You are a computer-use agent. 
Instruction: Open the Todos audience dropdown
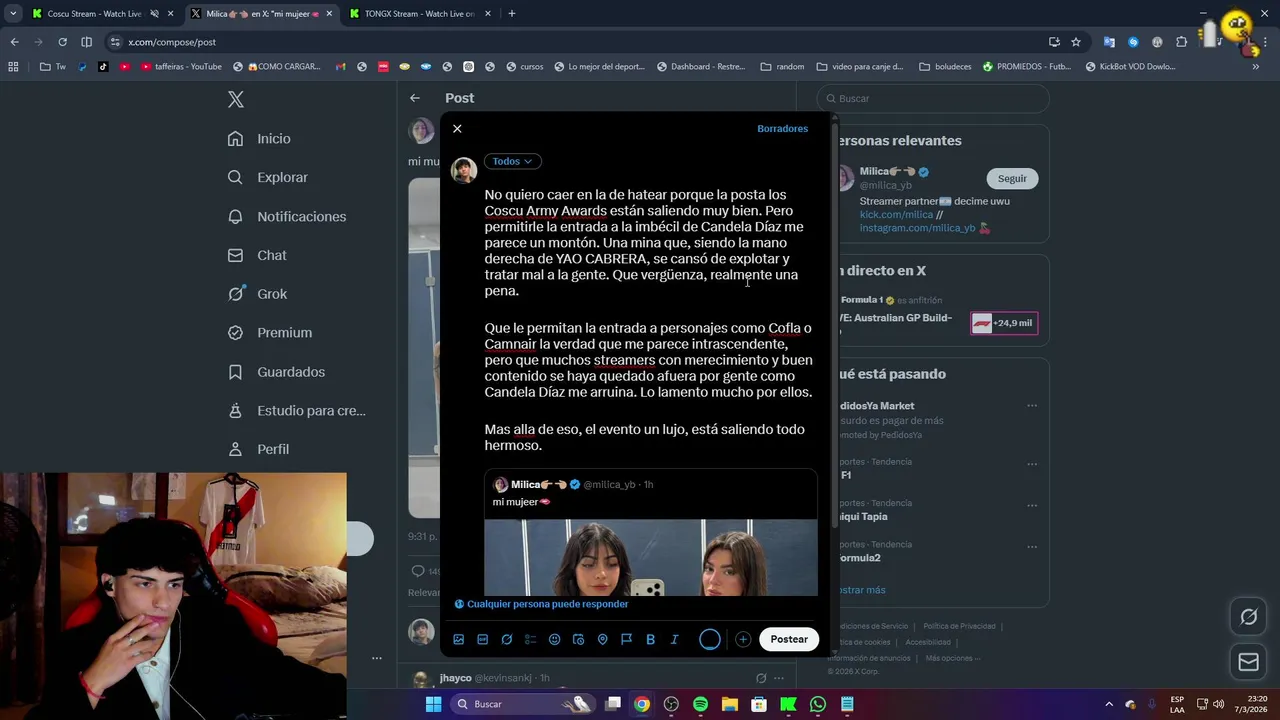click(513, 161)
